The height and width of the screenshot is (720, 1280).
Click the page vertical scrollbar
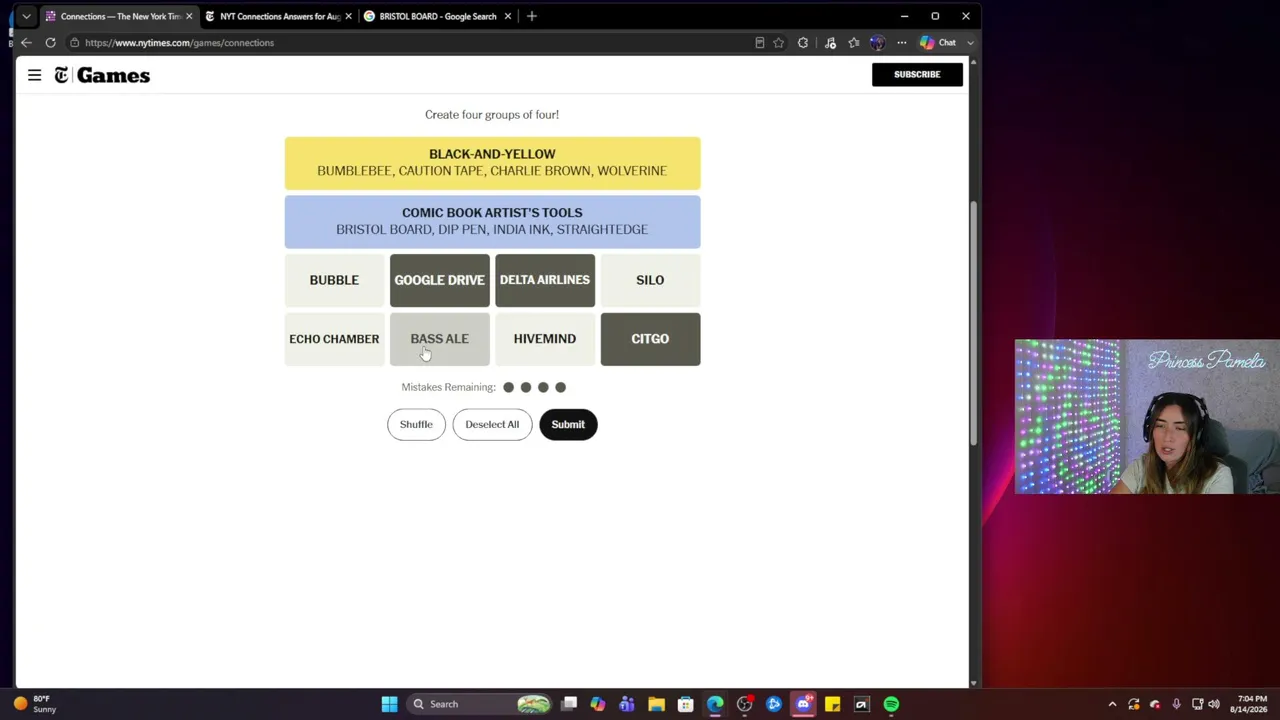(x=973, y=325)
